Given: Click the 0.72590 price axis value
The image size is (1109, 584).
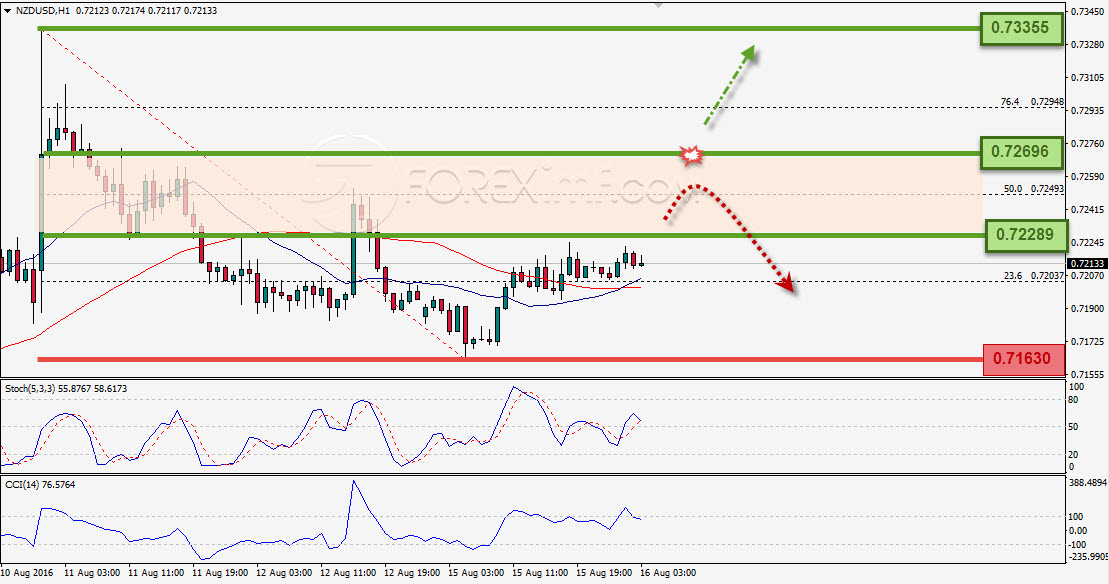Looking at the screenshot, I should click(1088, 177).
